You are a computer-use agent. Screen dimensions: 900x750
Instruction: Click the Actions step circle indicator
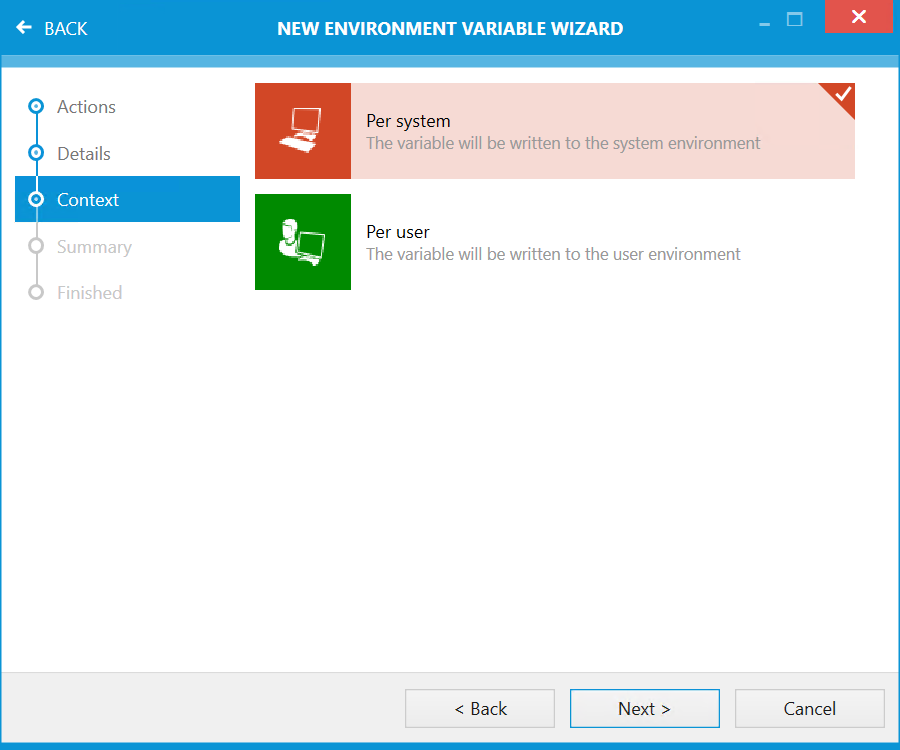[36, 107]
